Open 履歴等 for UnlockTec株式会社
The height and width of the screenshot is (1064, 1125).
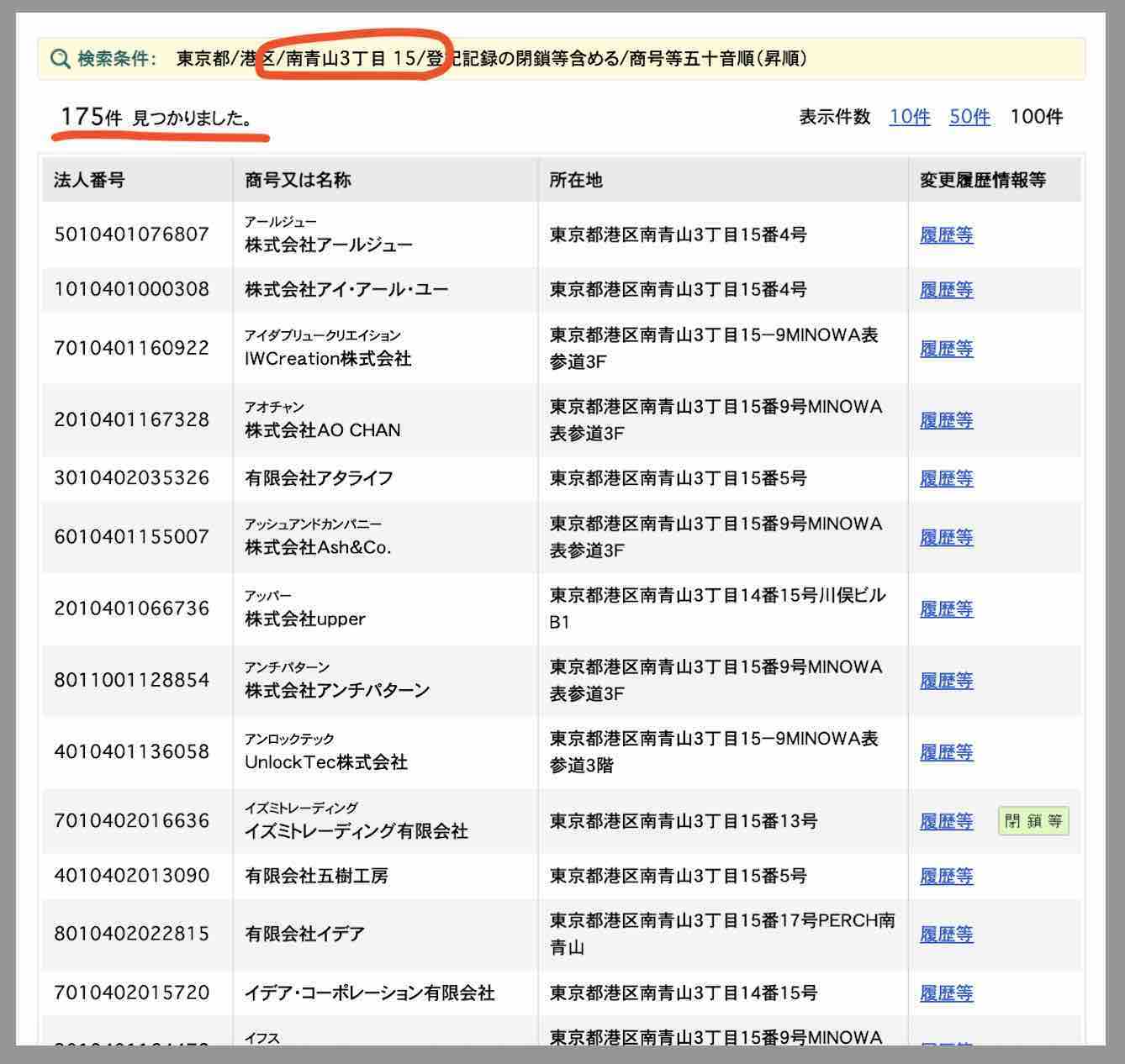tap(946, 752)
